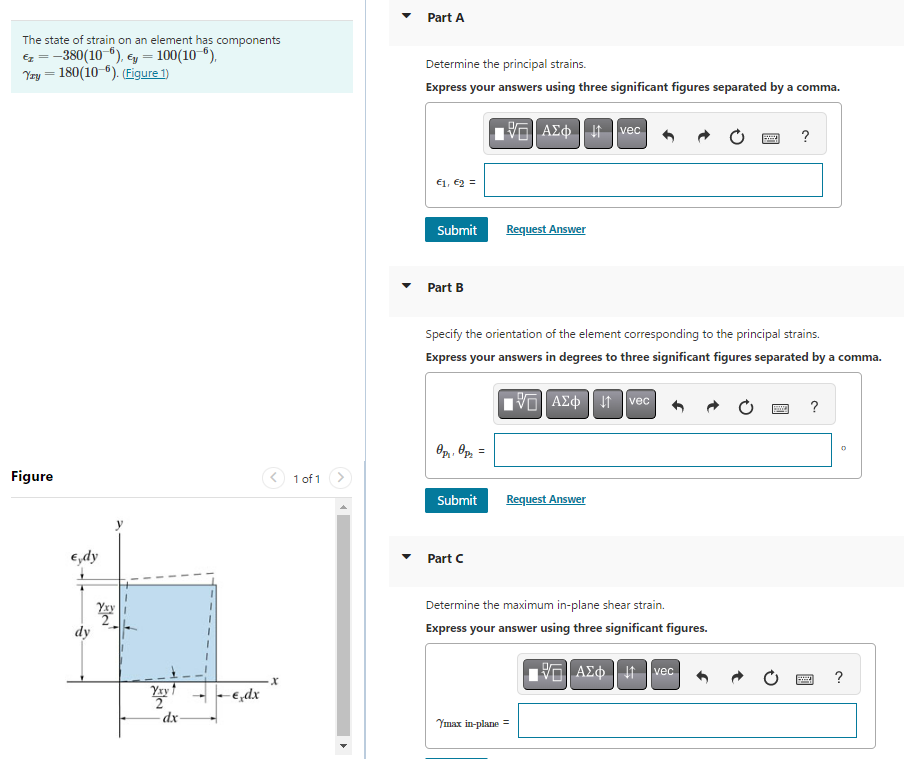The width and height of the screenshot is (904, 759).
Task: Undo last entry in Part A
Action: pos(668,136)
